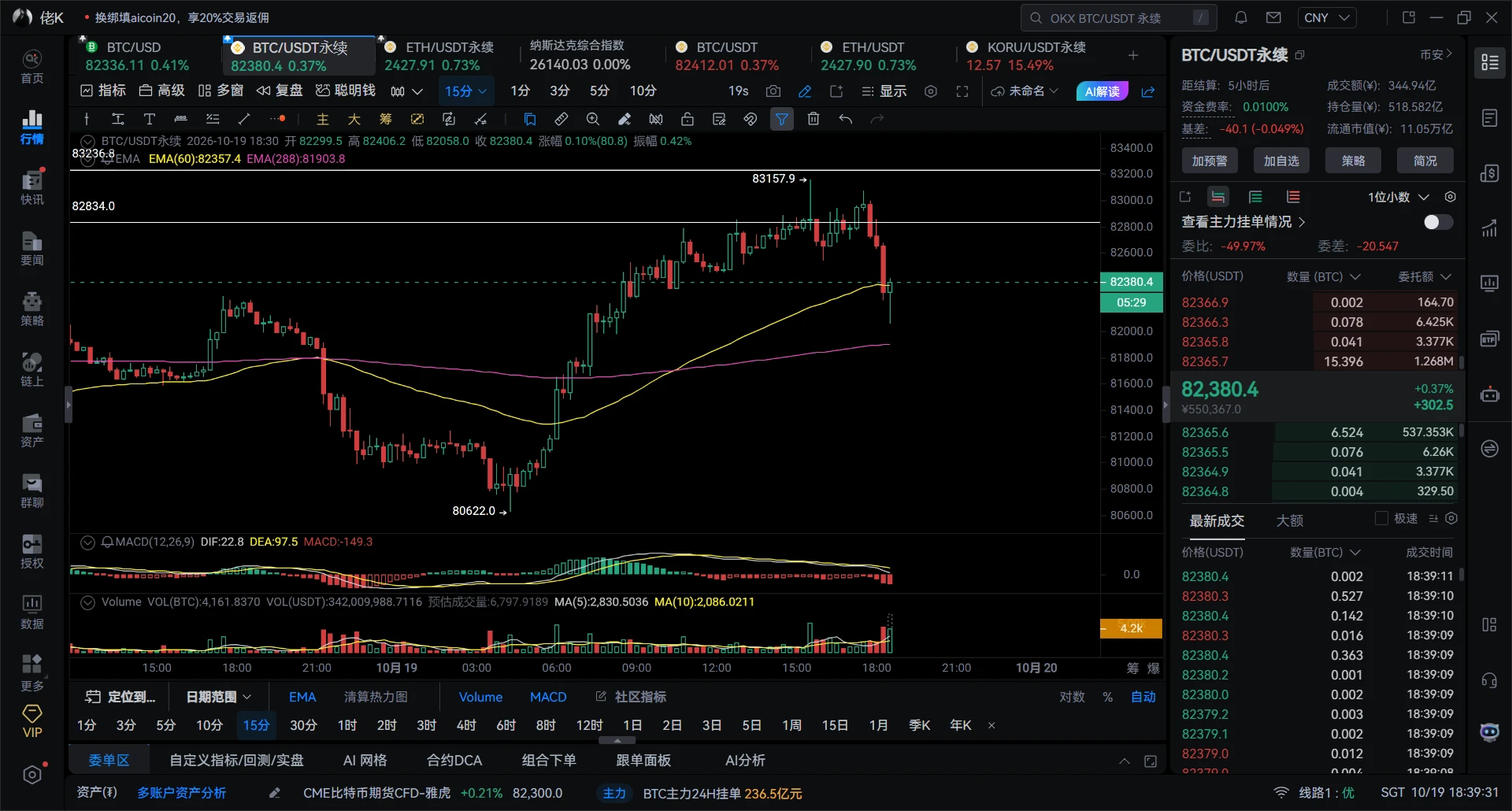
Task: Switch to the 大额 trades tab
Action: (x=1289, y=520)
